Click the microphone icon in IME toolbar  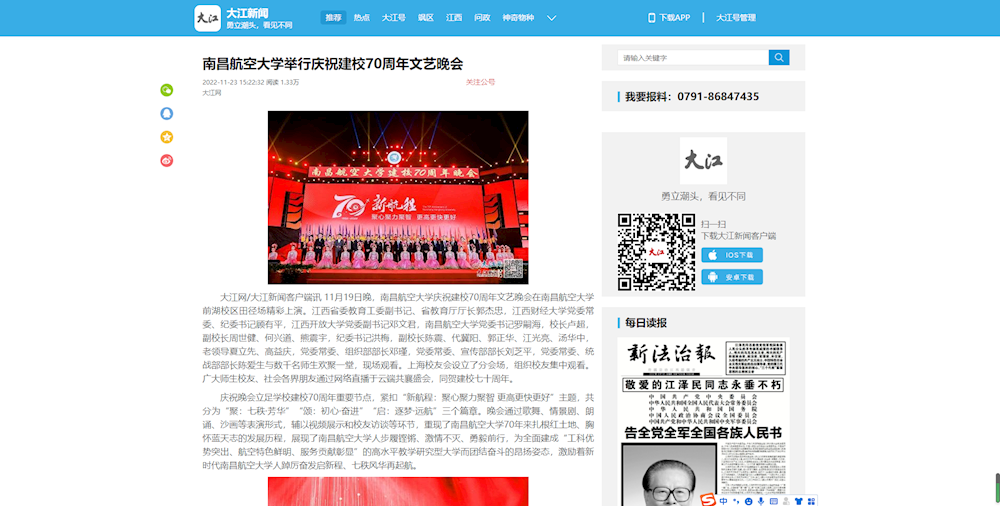coord(761,499)
